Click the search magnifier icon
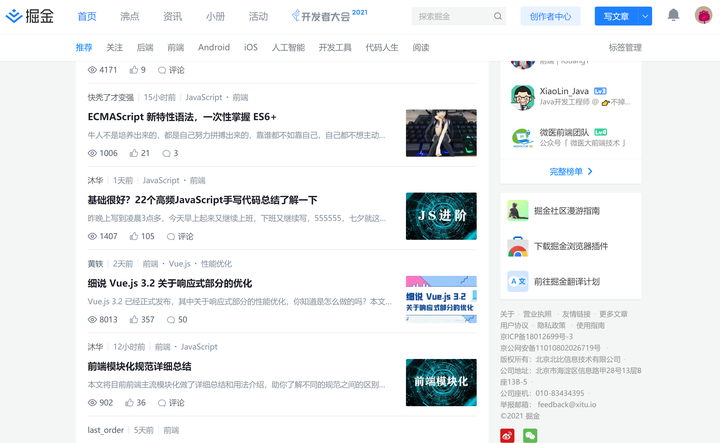The width and height of the screenshot is (720, 443). click(x=498, y=16)
